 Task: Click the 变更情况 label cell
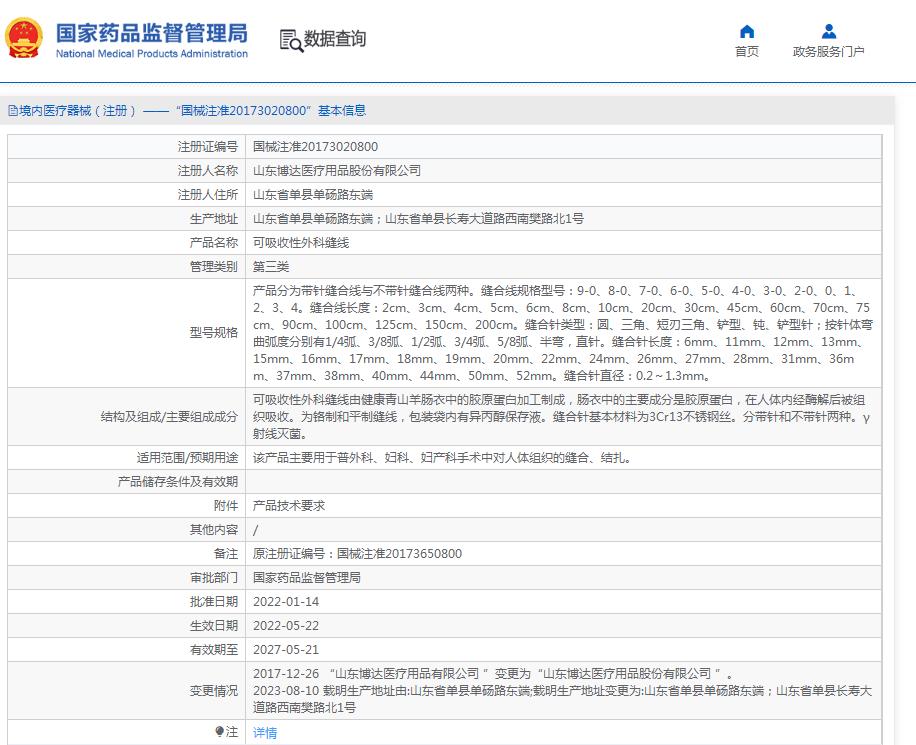(126, 691)
